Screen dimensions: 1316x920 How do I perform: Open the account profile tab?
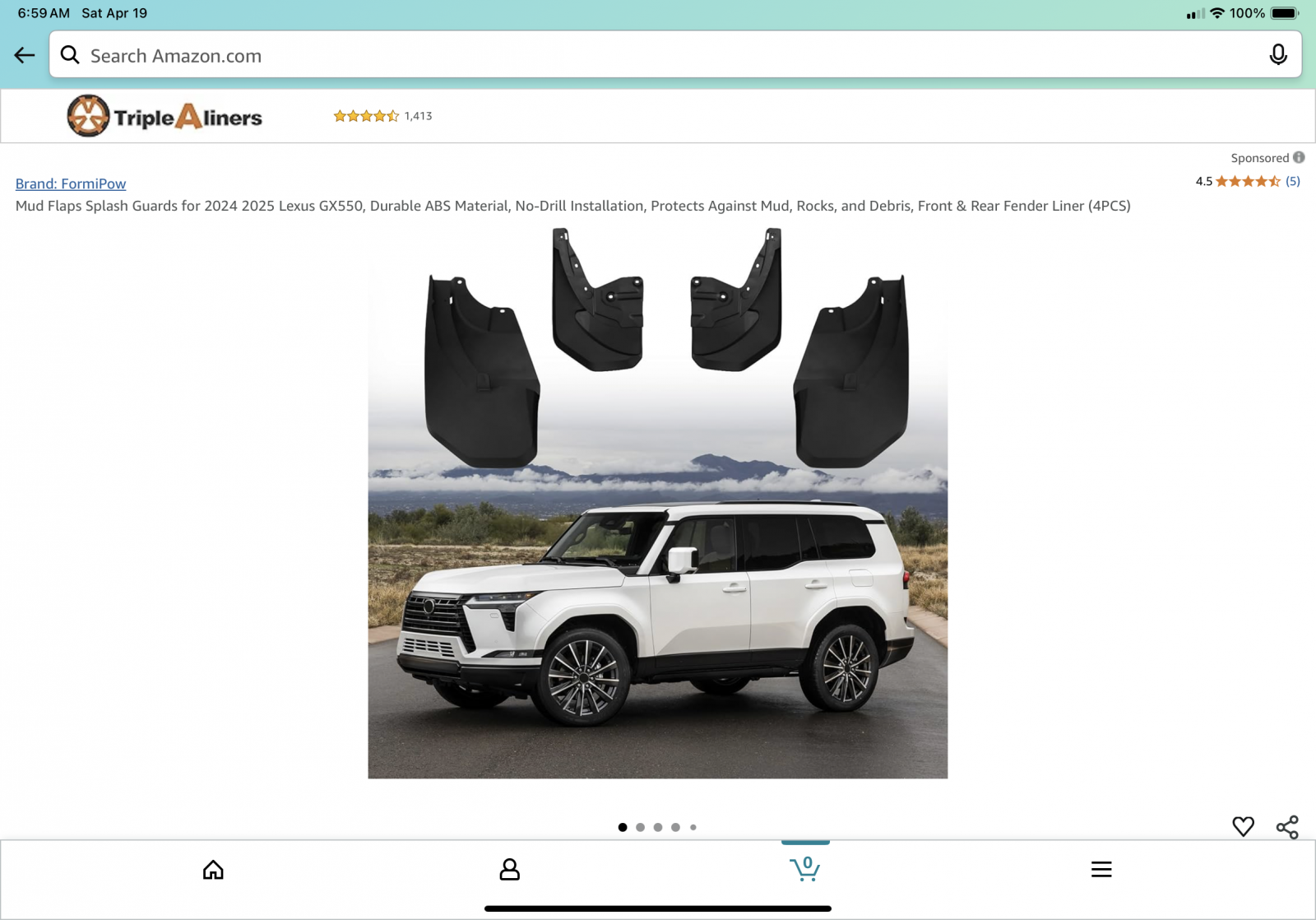click(509, 870)
